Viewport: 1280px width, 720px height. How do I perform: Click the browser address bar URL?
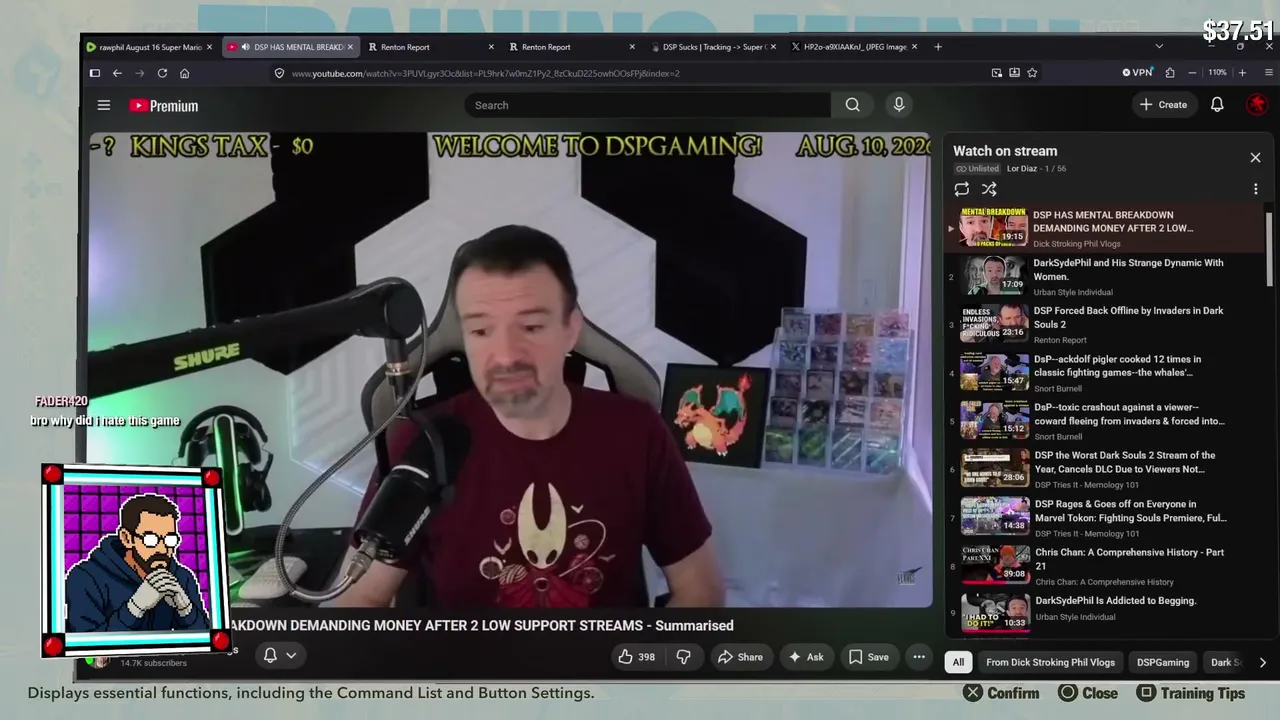pyautogui.click(x=486, y=73)
